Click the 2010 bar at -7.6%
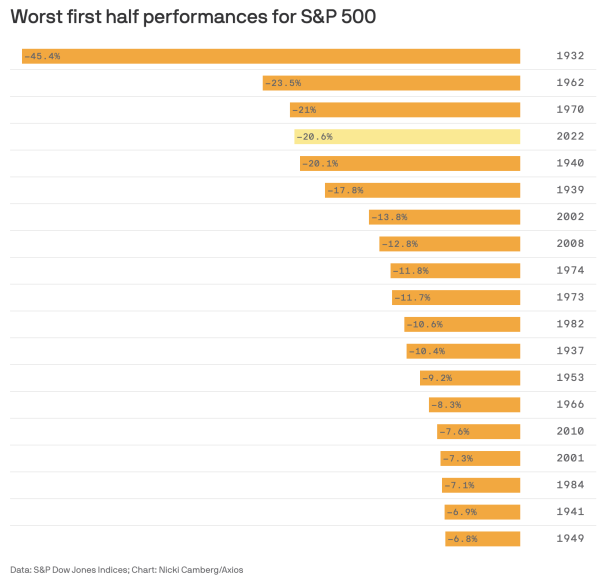The height and width of the screenshot is (581, 600). (x=479, y=431)
